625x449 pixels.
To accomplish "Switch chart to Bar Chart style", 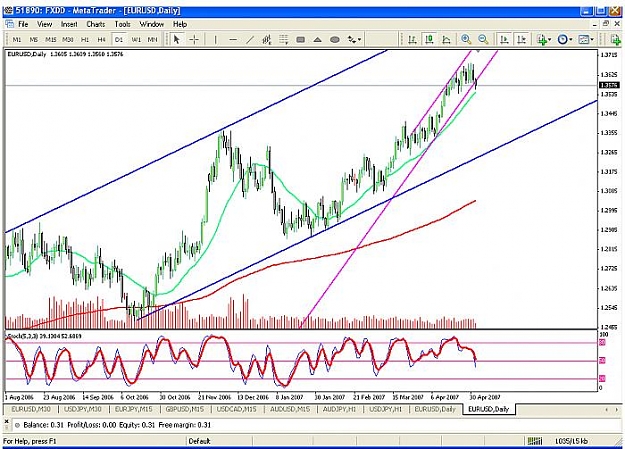I will coord(412,39).
